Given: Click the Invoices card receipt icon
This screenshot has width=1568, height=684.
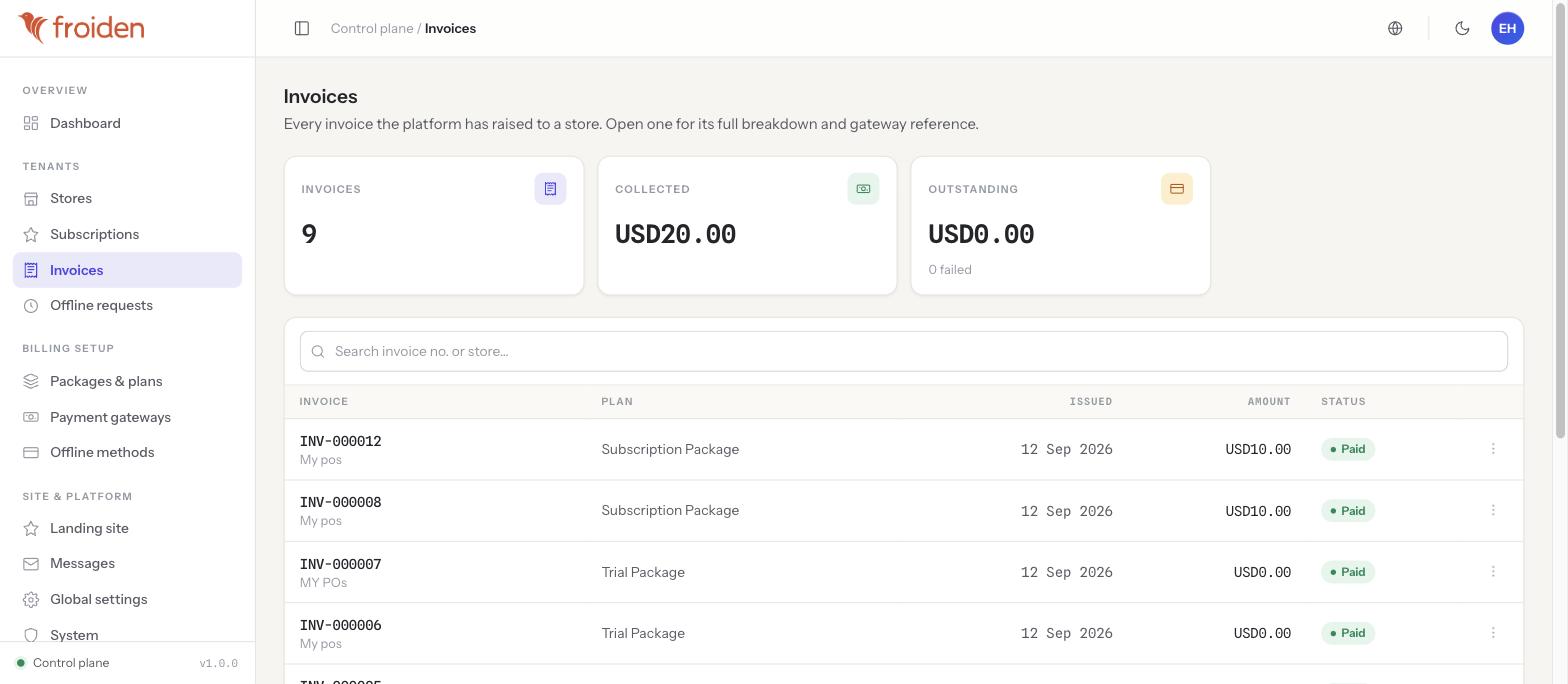Looking at the screenshot, I should [x=550, y=189].
